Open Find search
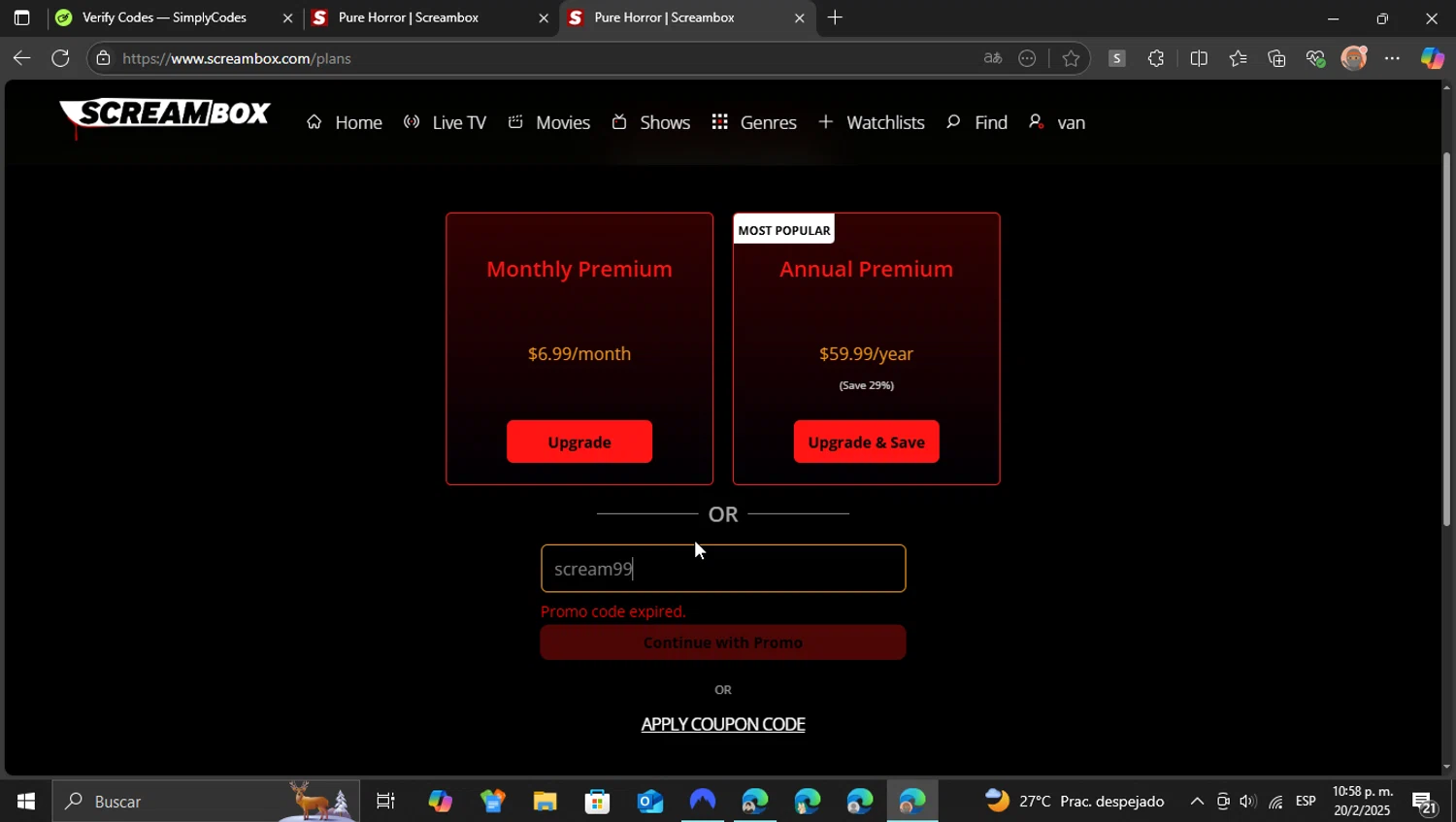 point(976,122)
